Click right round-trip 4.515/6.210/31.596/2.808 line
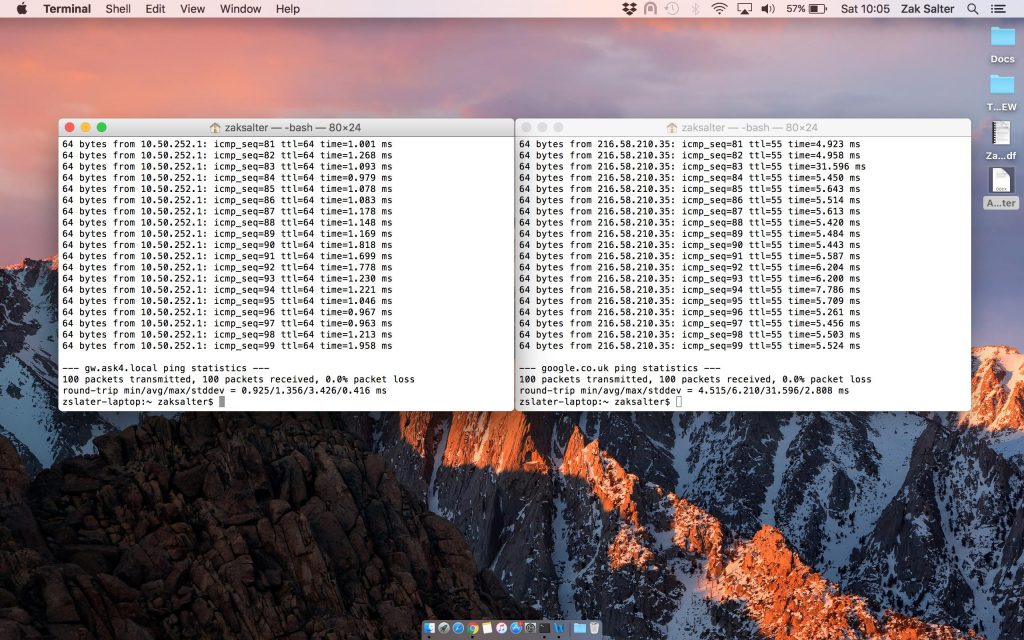1024x640 pixels. tap(684, 391)
